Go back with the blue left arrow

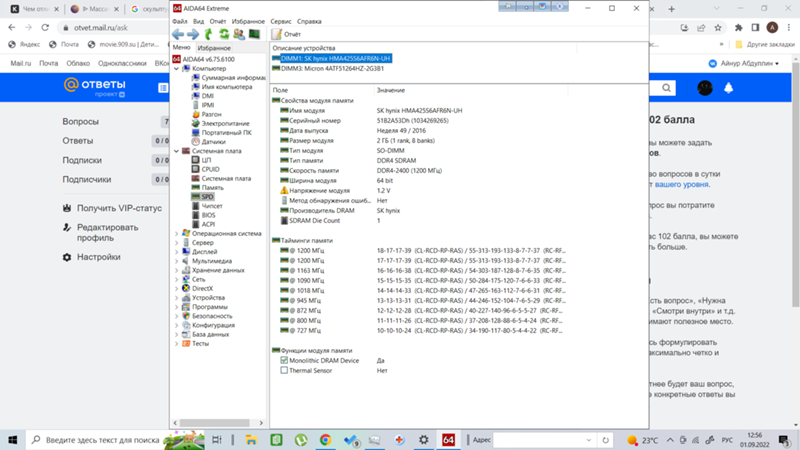178,34
